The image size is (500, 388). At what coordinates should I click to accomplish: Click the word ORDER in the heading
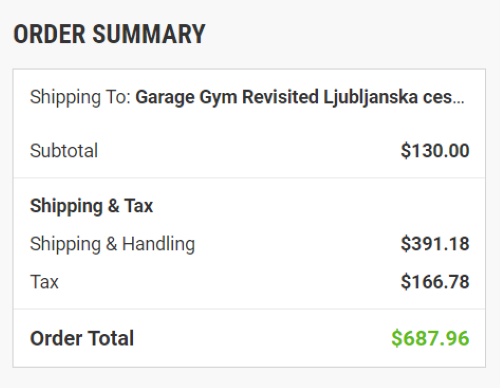(x=49, y=34)
